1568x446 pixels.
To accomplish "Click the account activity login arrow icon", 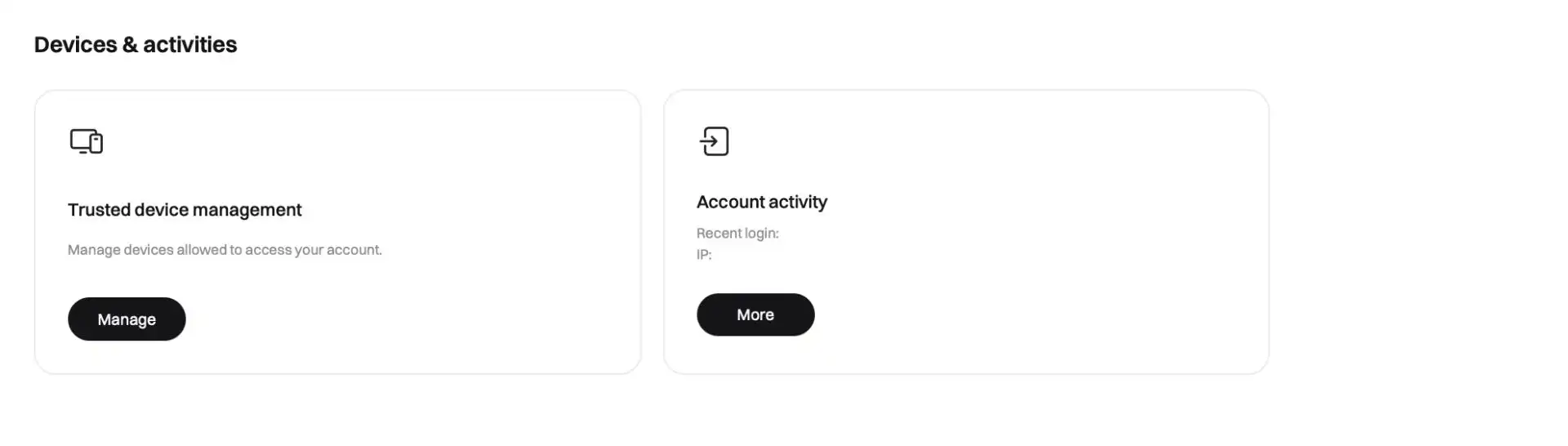I will tap(714, 141).
